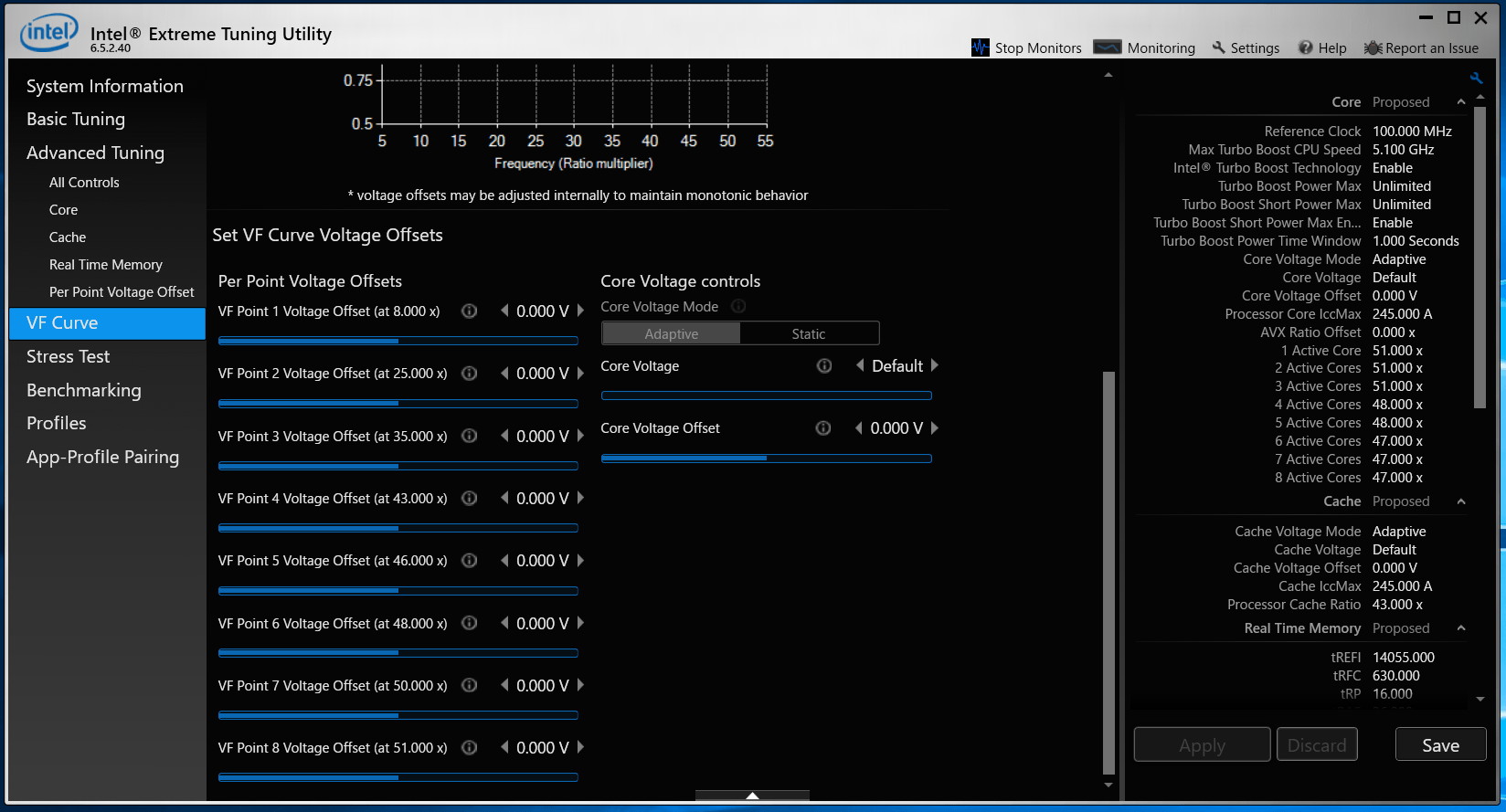The image size is (1506, 812).
Task: Decrease VF Point 2 Voltage Offset with left arrow
Action: coord(504,373)
